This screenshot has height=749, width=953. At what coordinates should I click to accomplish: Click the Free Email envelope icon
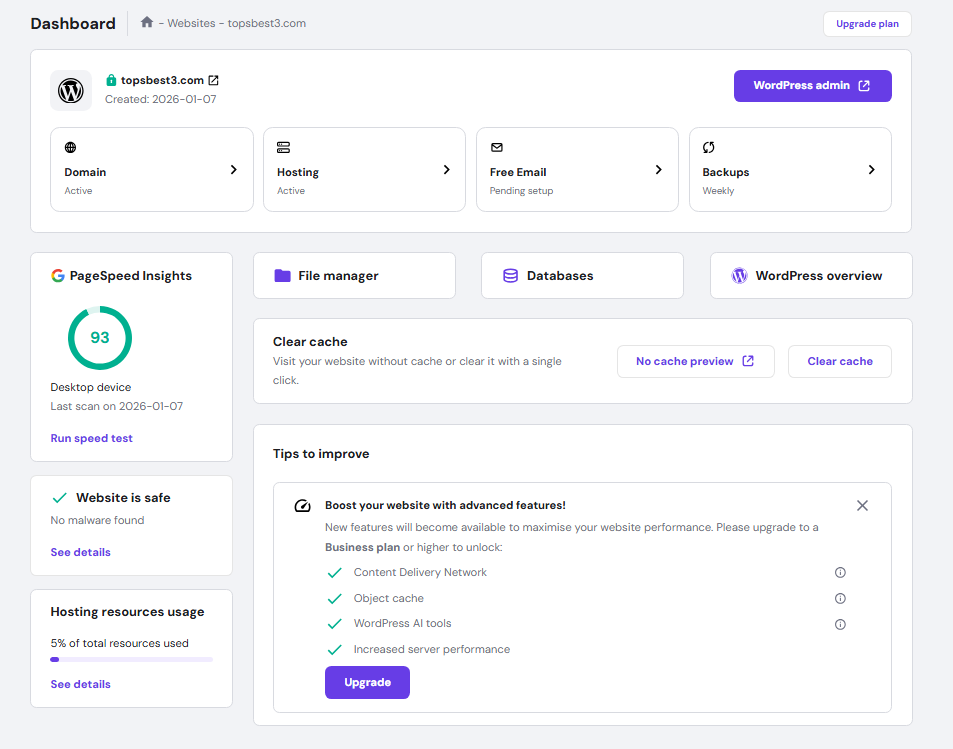[x=495, y=147]
